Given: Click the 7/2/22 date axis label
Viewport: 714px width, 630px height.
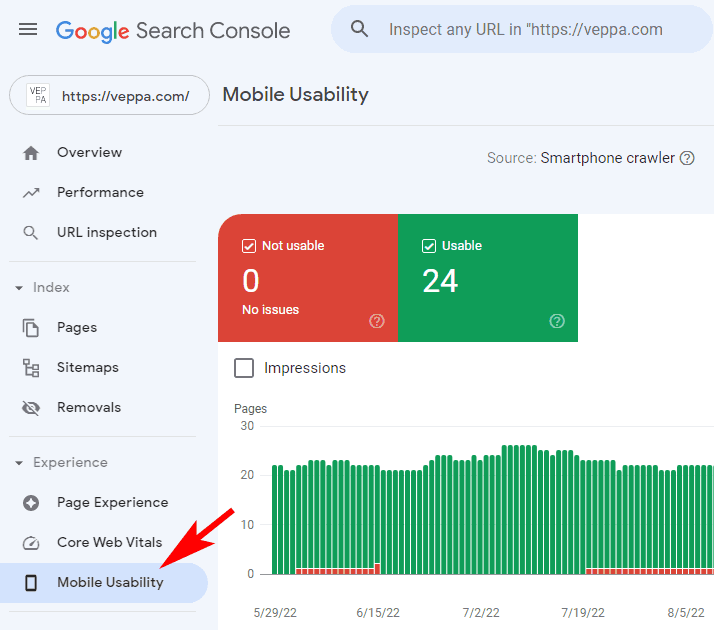Looking at the screenshot, I should pos(481,613).
